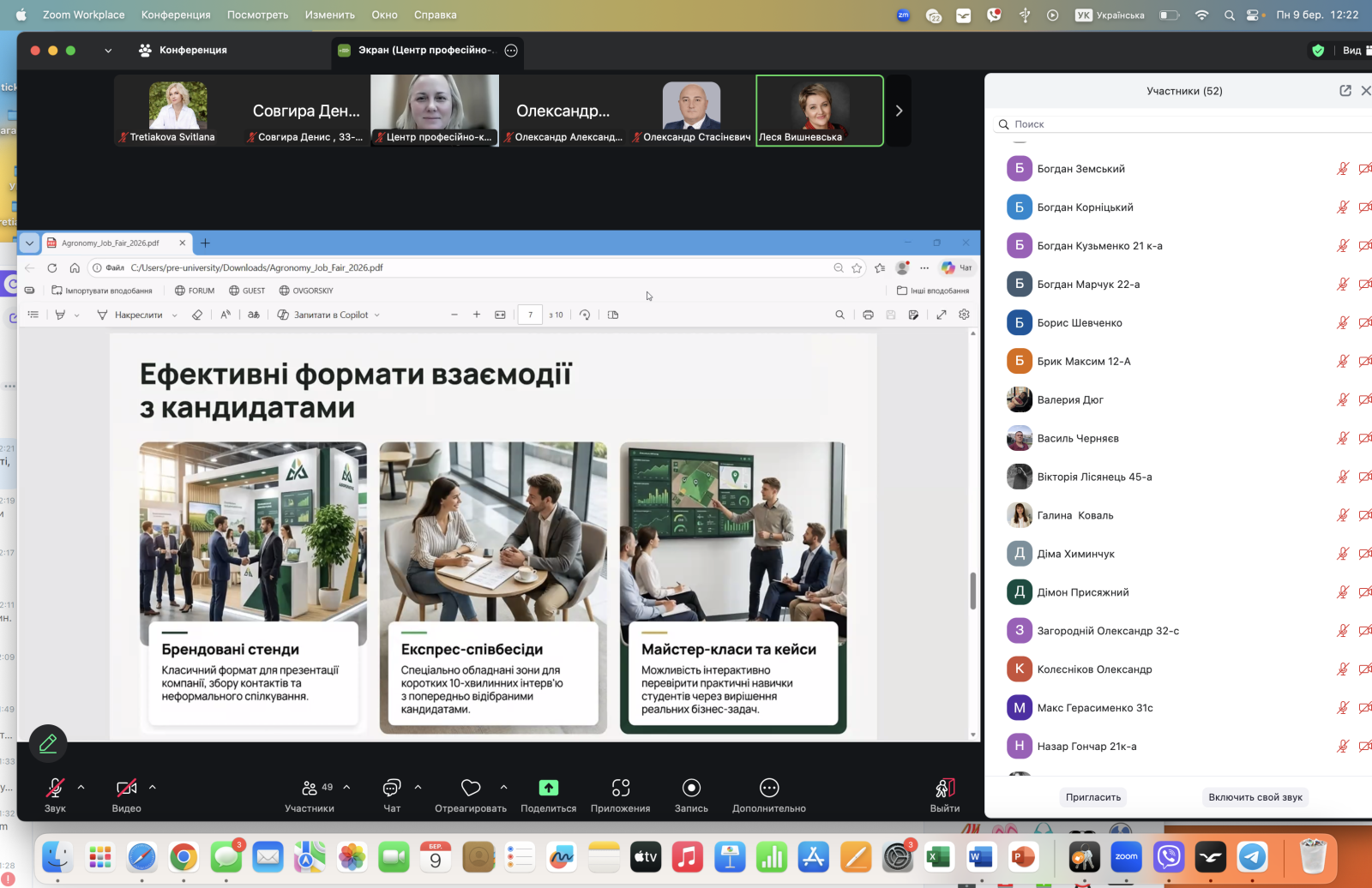Toggle the Участники participants panel

coord(310,788)
